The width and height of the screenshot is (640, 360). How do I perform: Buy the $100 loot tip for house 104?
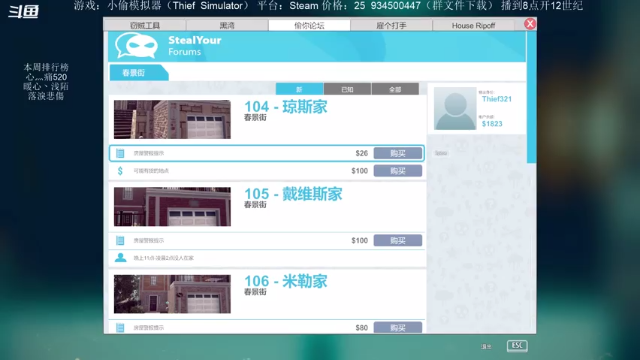coord(398,171)
